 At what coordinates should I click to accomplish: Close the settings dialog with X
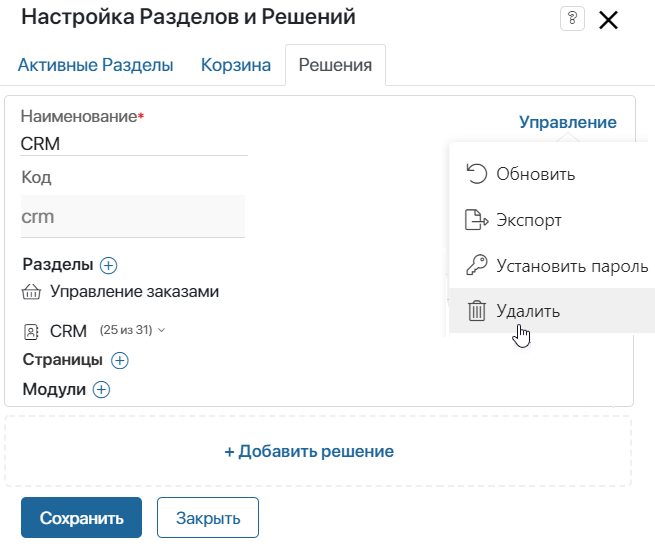pos(608,20)
